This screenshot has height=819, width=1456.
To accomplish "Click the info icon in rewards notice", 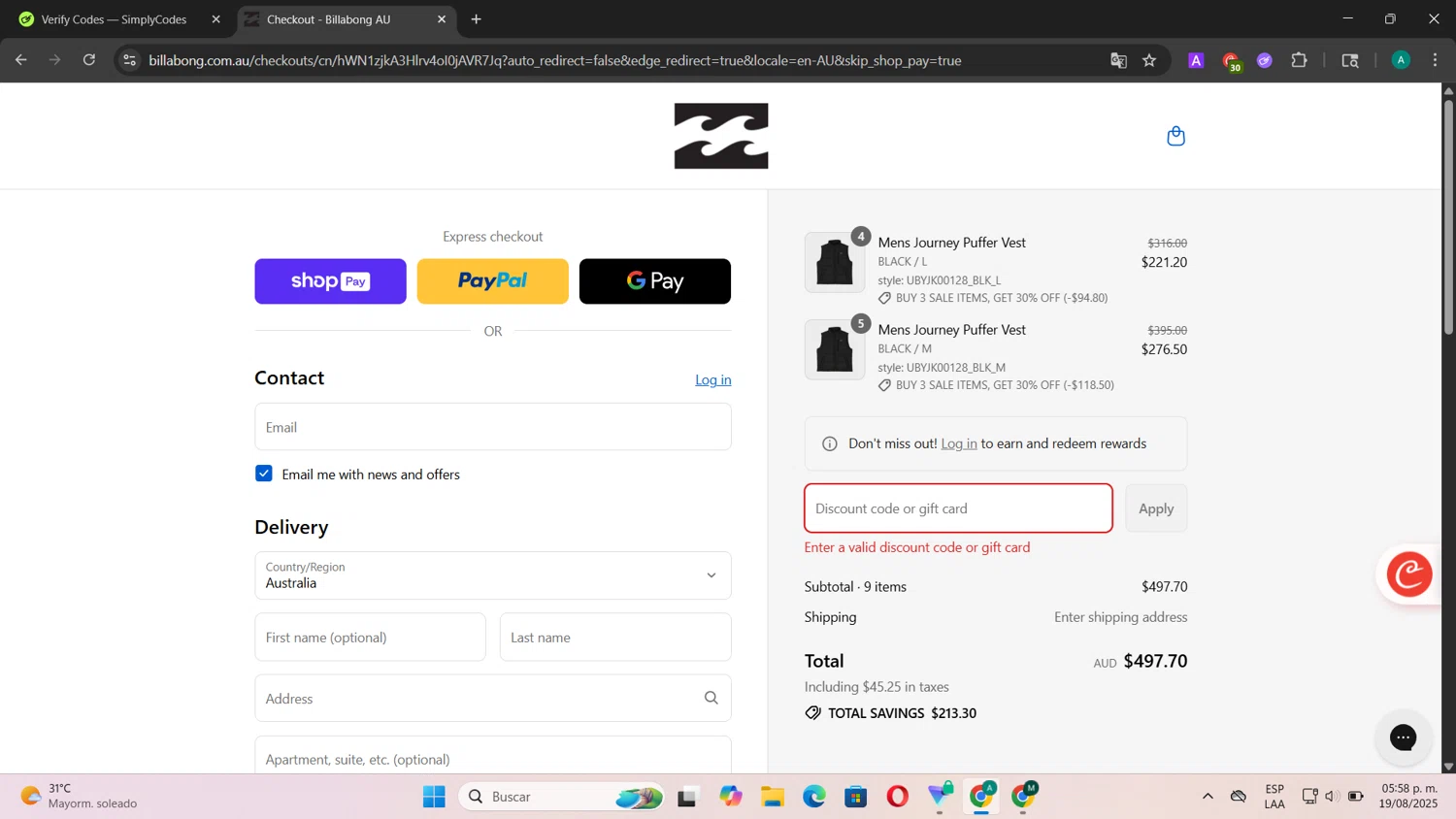I will (830, 443).
